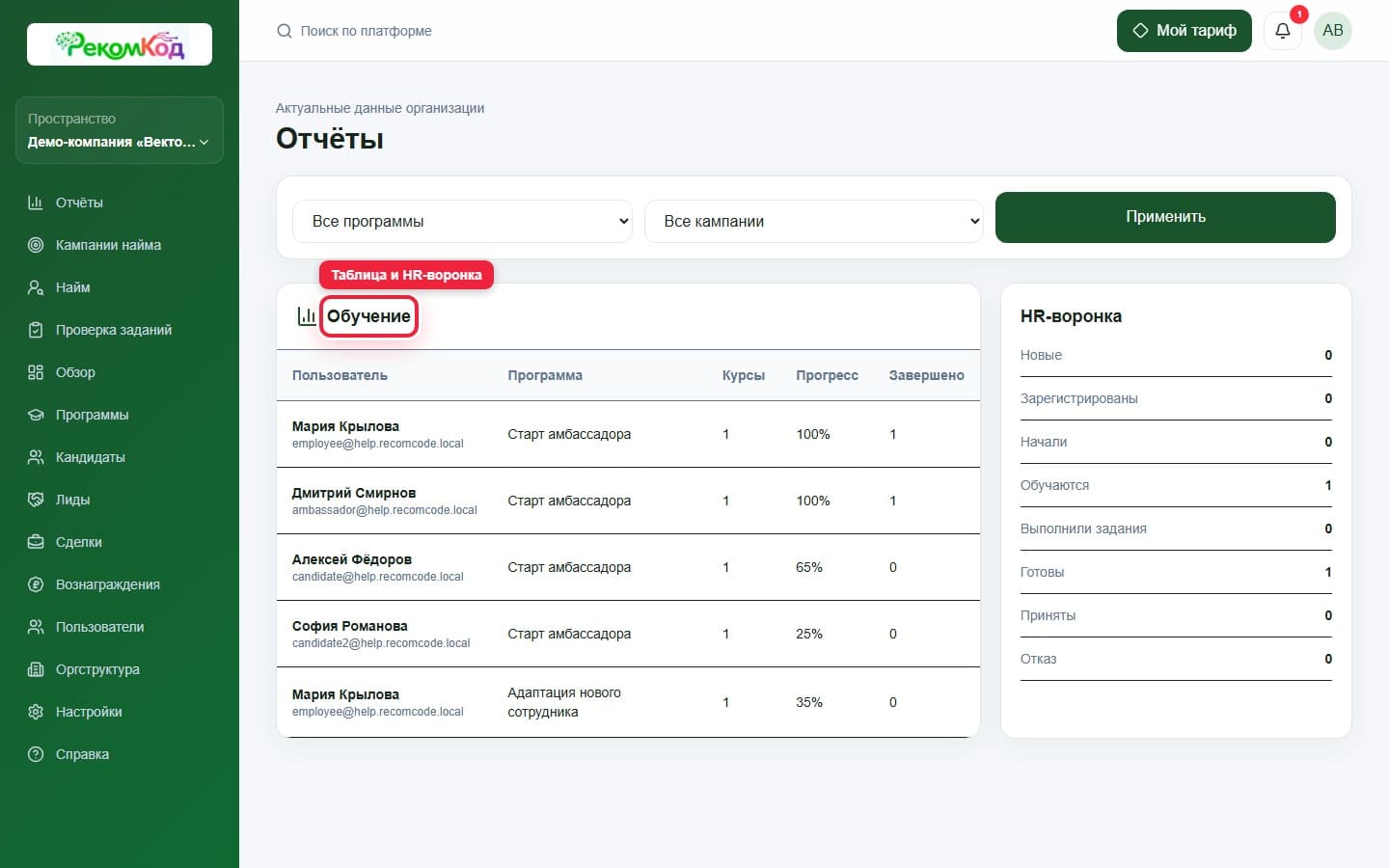Click the Обзор grid icon

(36, 372)
